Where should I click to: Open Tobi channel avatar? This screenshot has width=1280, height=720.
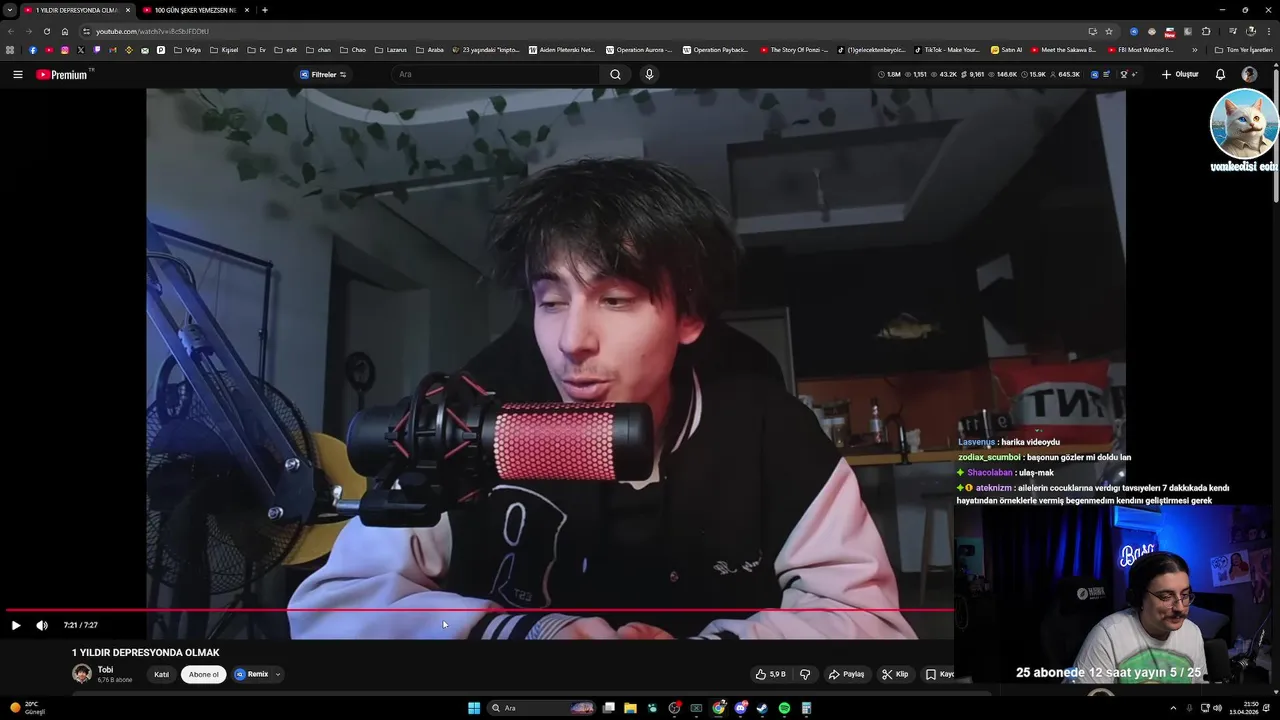[x=82, y=674]
